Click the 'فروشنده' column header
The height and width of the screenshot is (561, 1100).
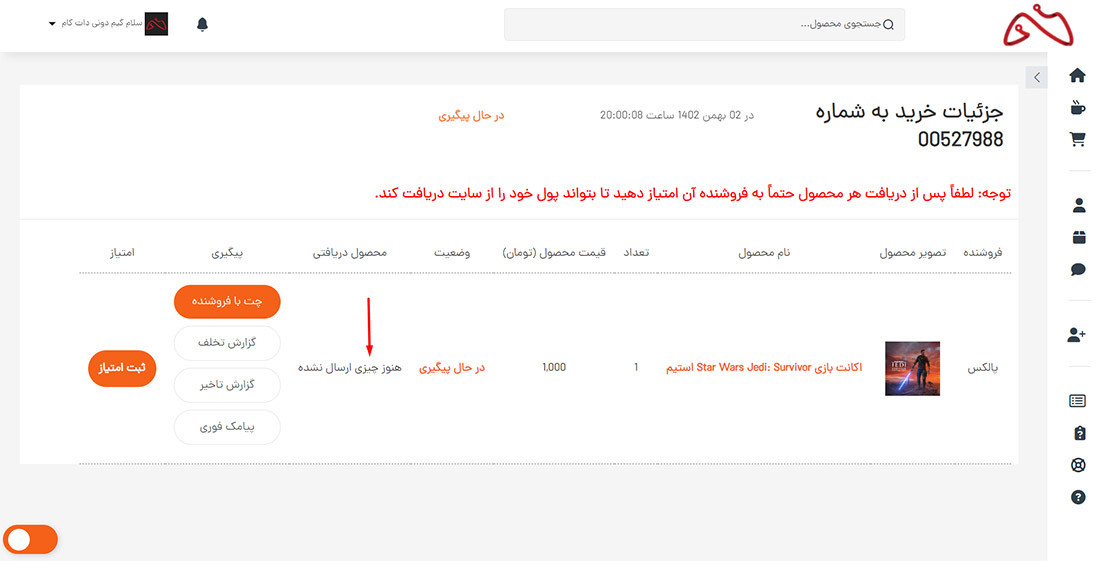coord(983,252)
